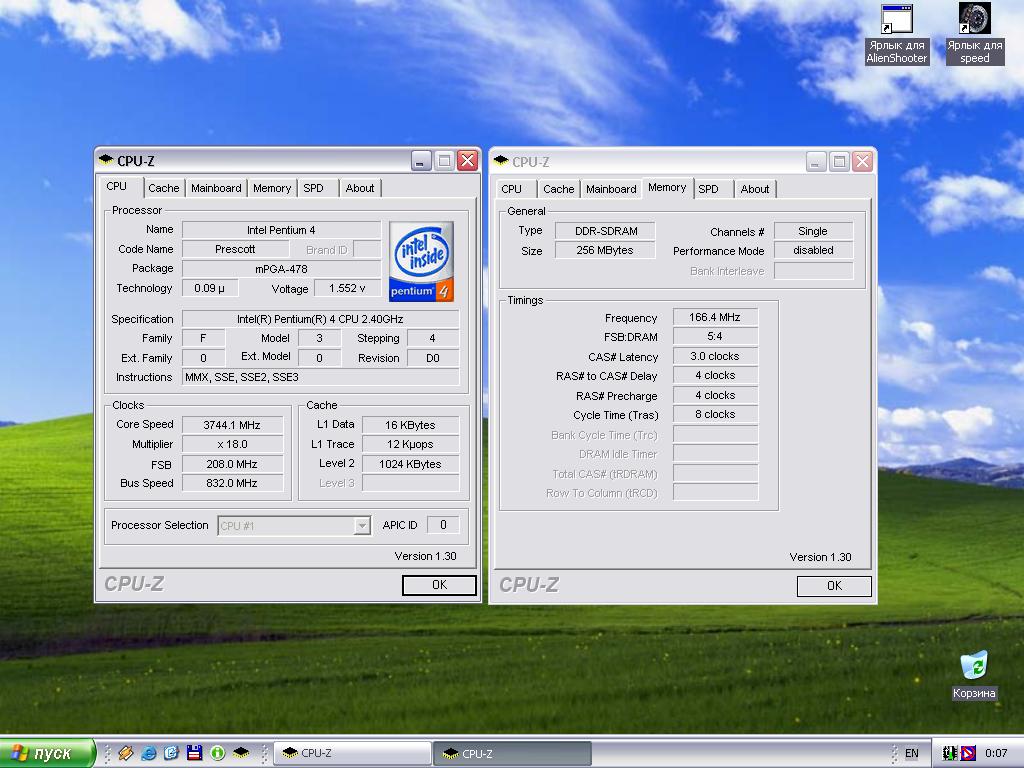Click the Multiplier value x 18.0
The image size is (1024, 768).
(x=232, y=444)
